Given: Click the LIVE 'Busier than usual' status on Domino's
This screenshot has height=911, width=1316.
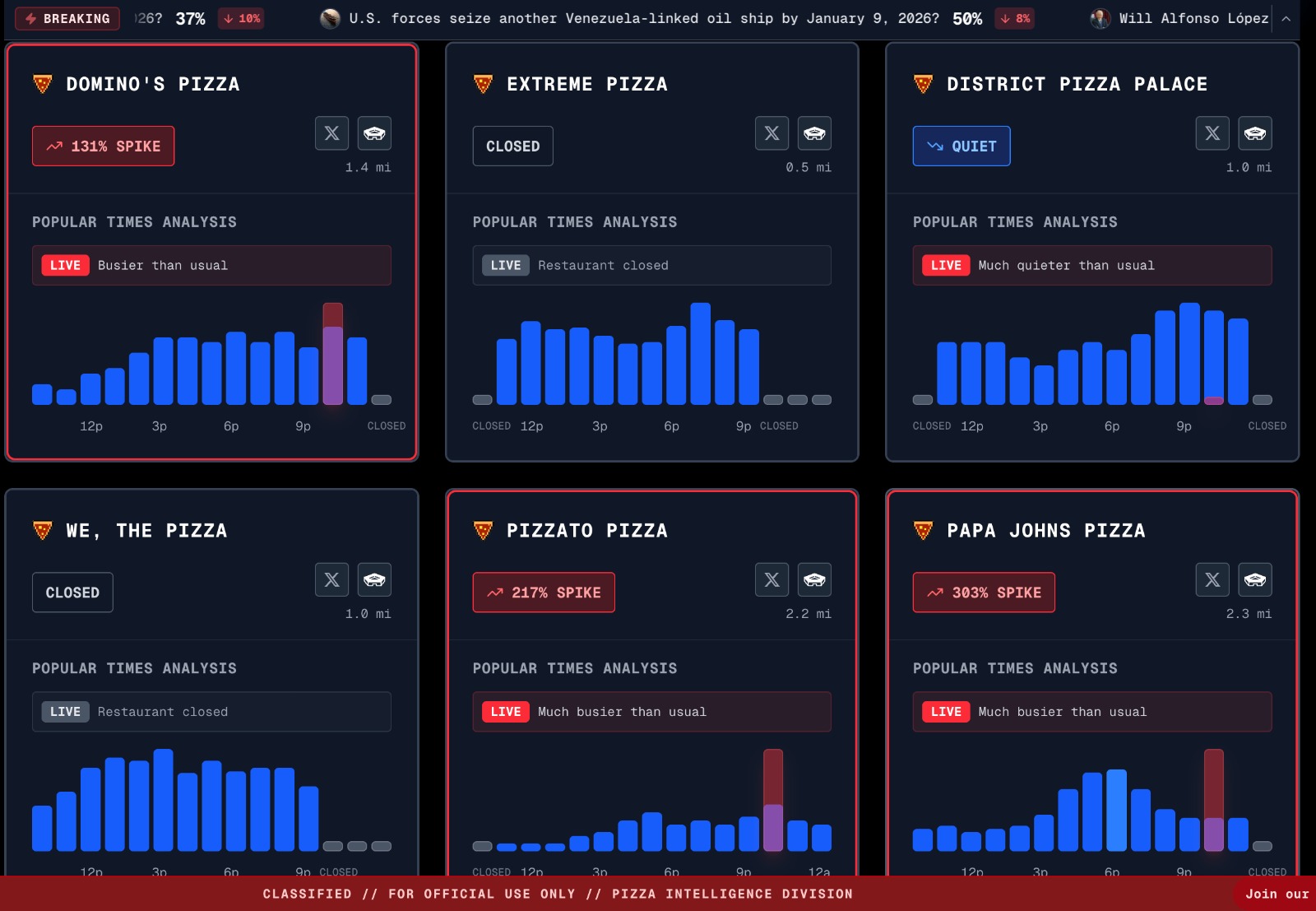Looking at the screenshot, I should click(211, 265).
